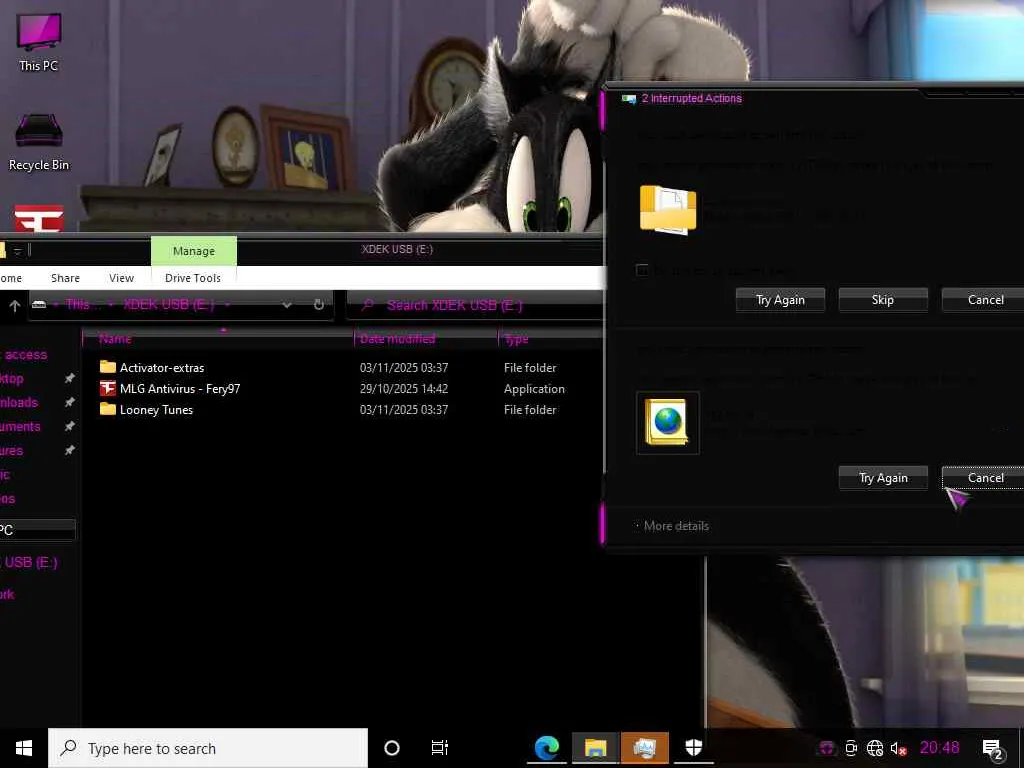Open Task View on the taskbar
The width and height of the screenshot is (1024, 768).
[440, 748]
